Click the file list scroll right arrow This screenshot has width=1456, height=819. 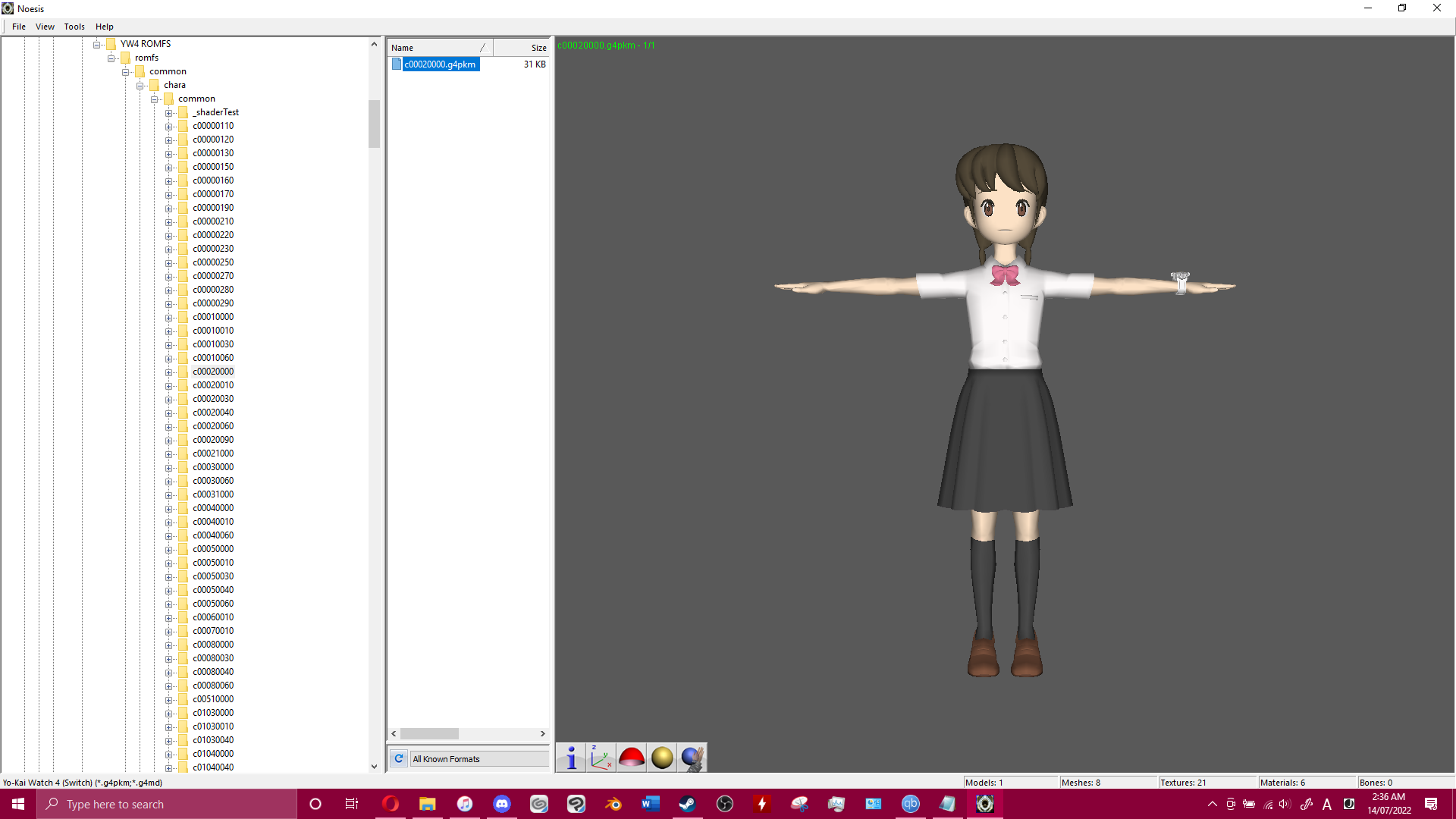pyautogui.click(x=543, y=734)
